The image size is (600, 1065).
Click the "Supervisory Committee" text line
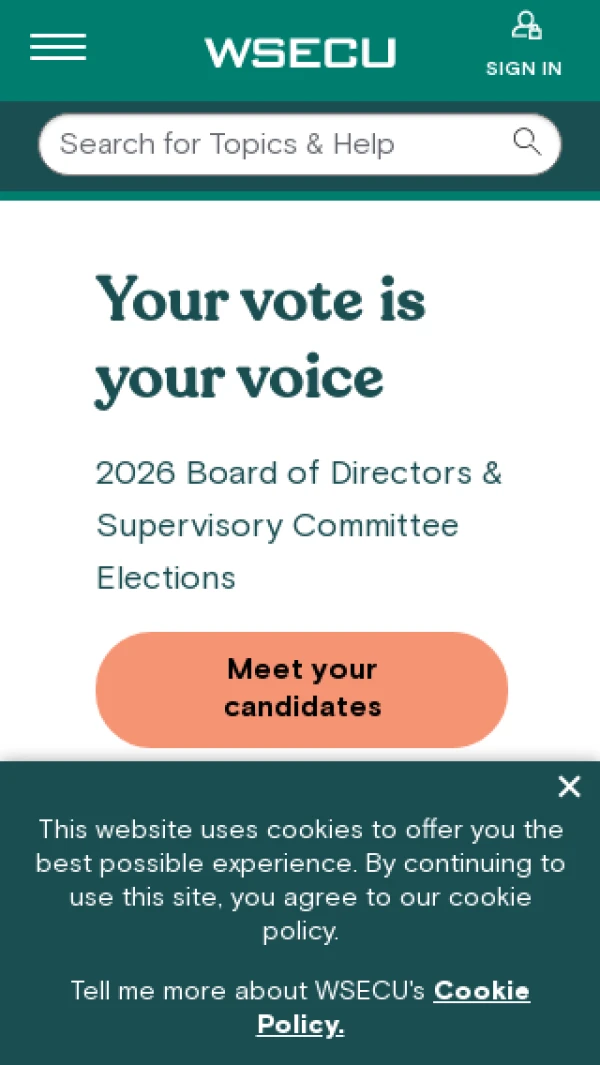point(277,525)
